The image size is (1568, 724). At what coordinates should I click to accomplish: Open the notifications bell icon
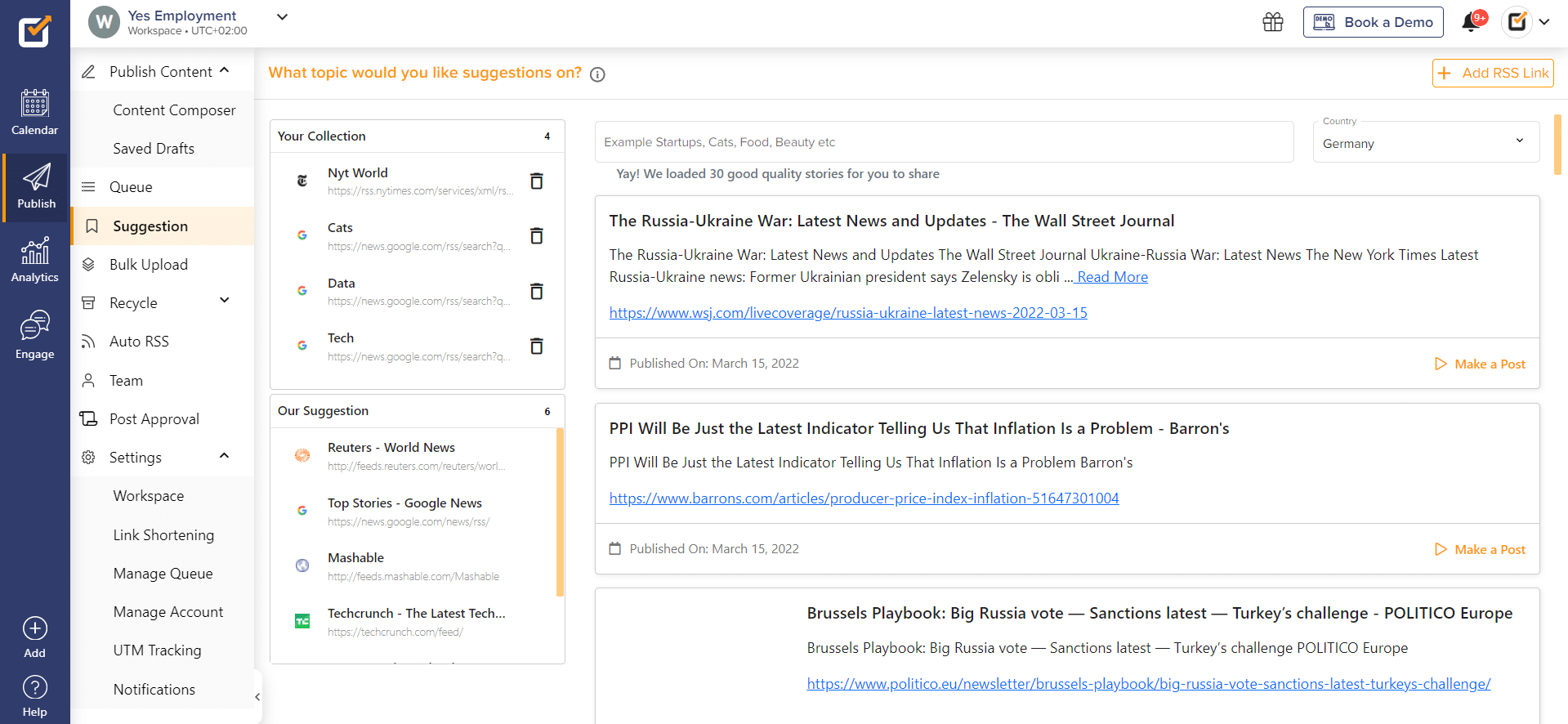pos(1472,21)
